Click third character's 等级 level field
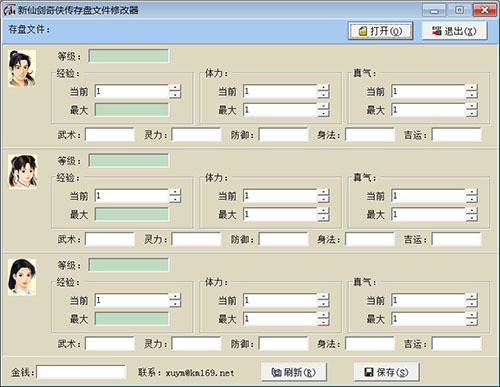500x387 pixels. (129, 265)
